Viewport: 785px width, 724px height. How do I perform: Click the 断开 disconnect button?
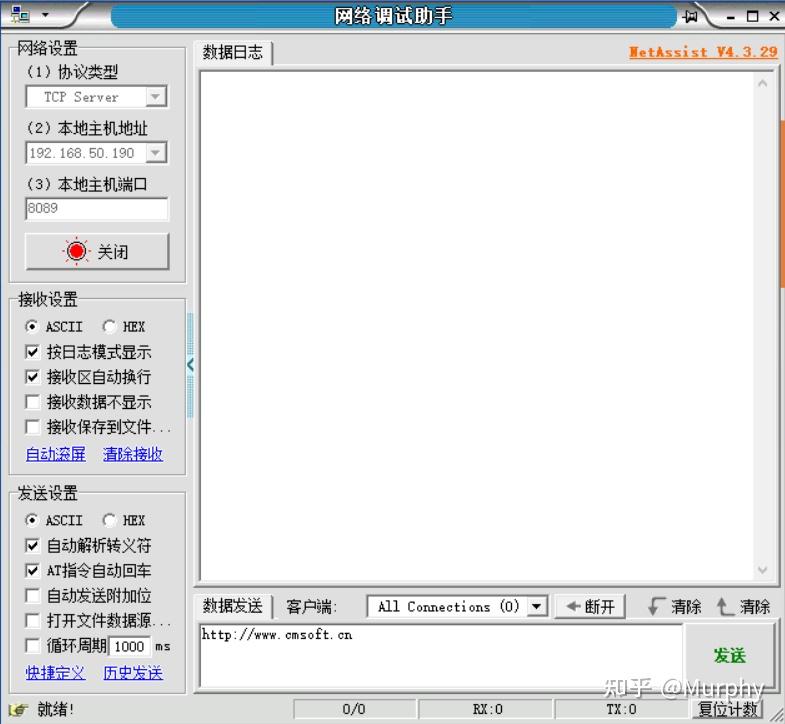point(591,607)
